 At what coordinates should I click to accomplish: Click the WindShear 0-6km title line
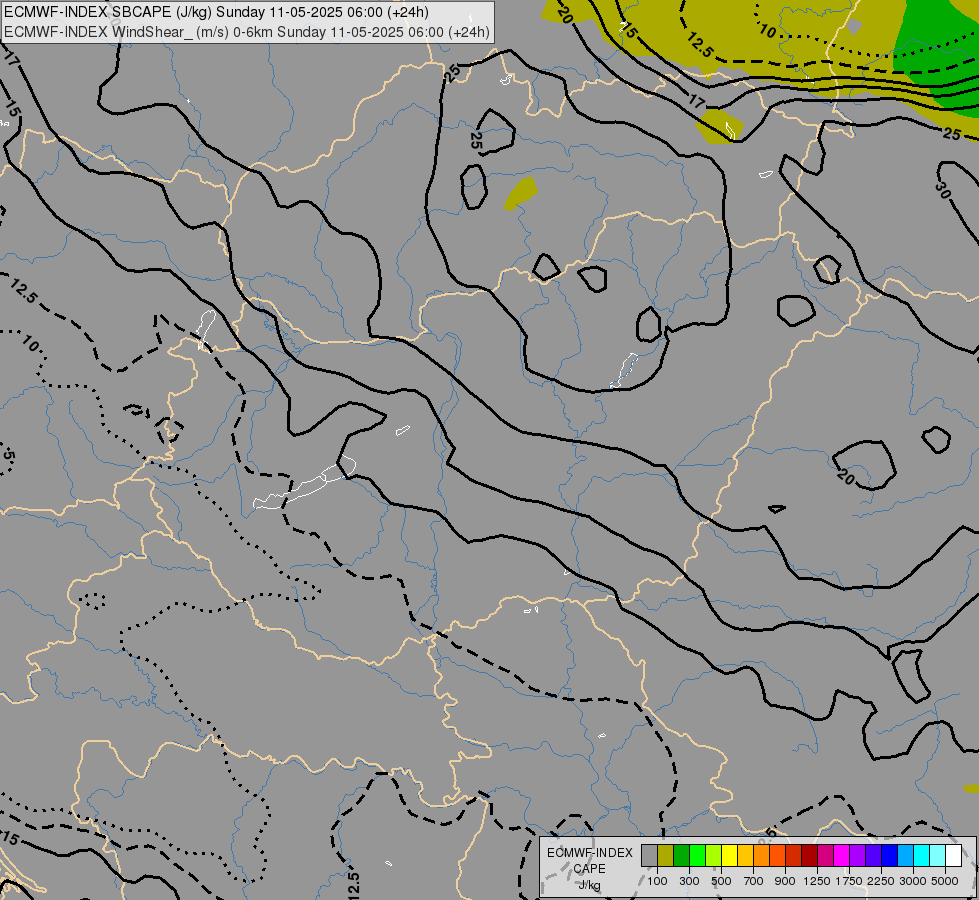pos(247,32)
